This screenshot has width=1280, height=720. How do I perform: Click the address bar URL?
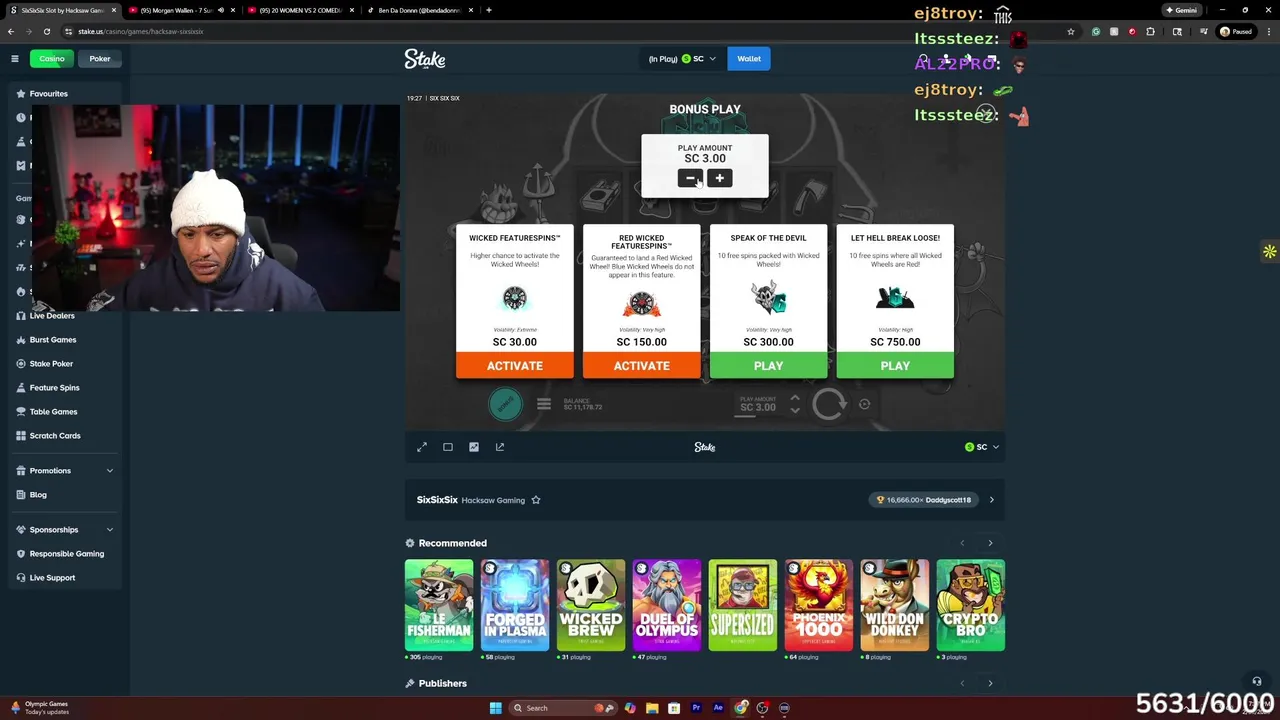tap(141, 31)
